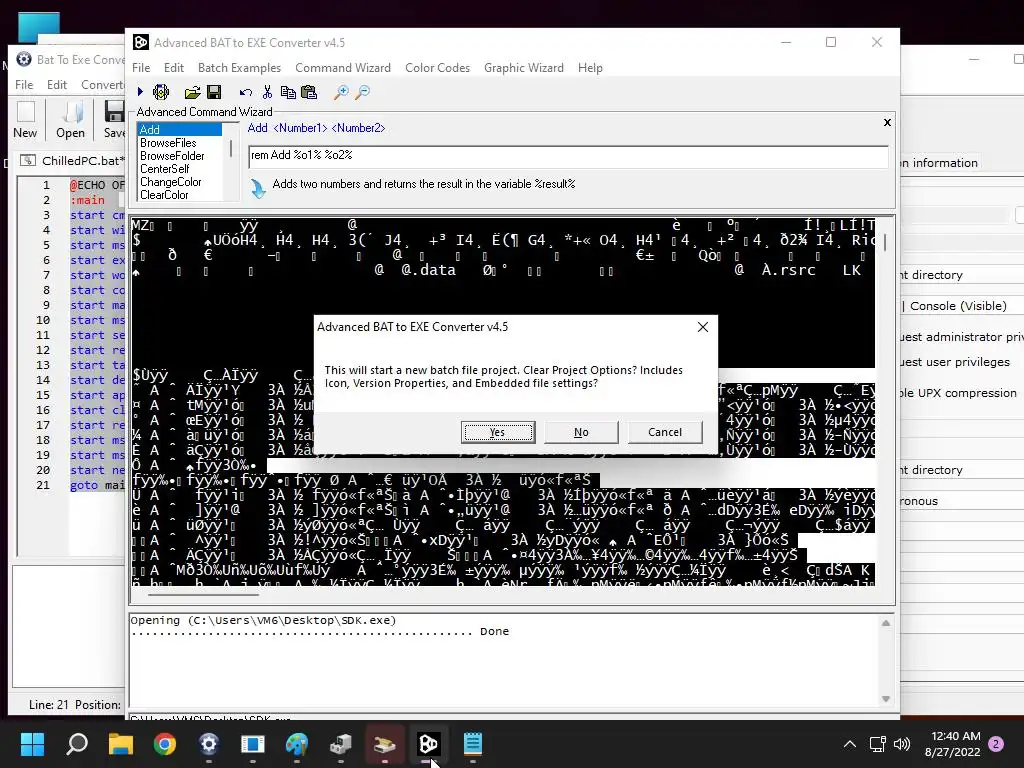Open the Graphic Wizard menu

click(524, 68)
